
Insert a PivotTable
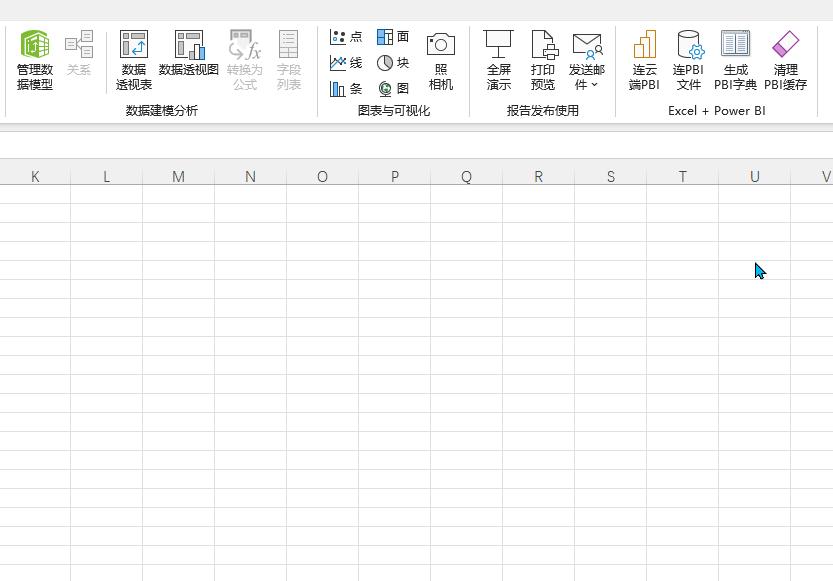tap(134, 58)
